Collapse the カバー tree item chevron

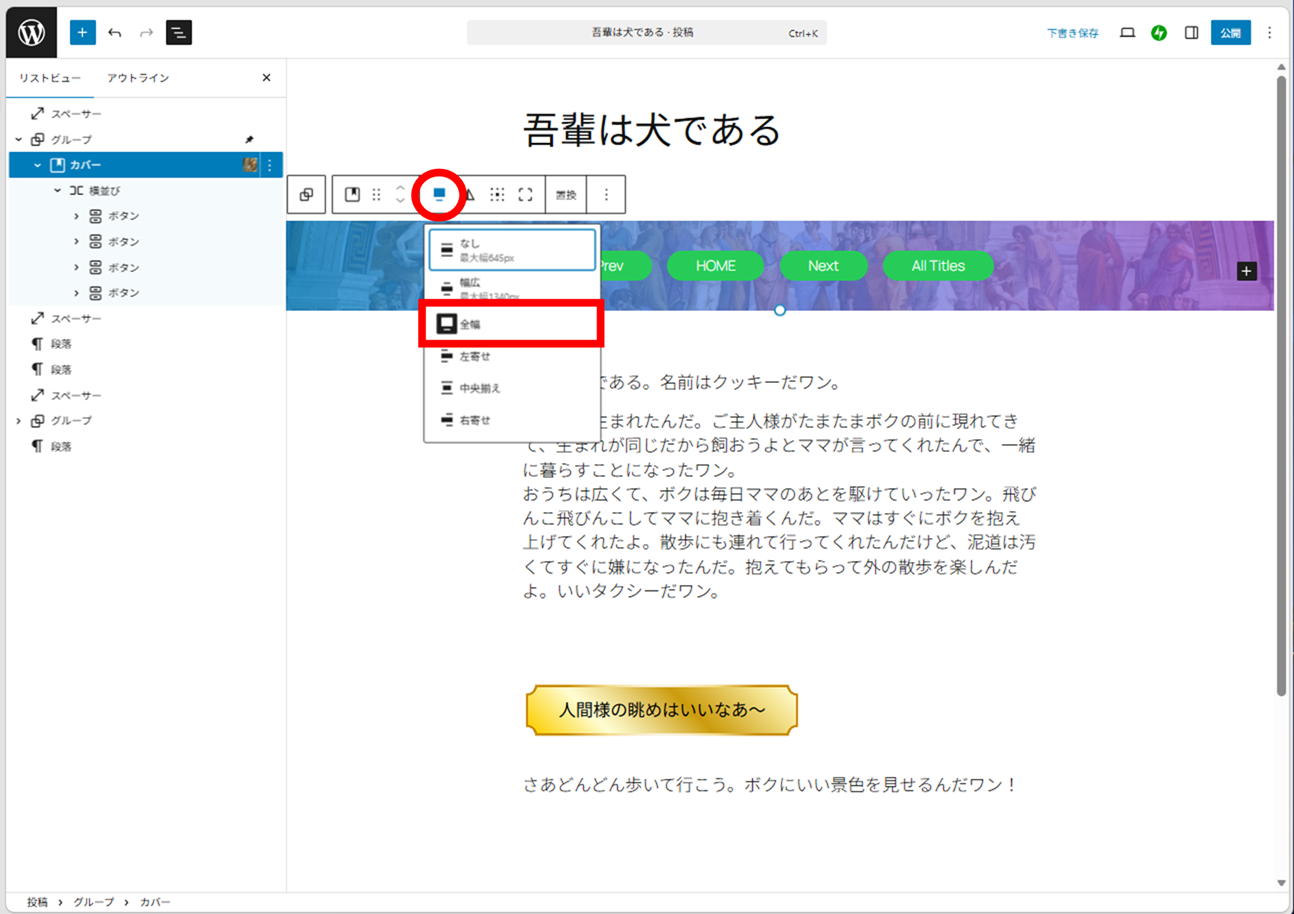click(x=38, y=165)
